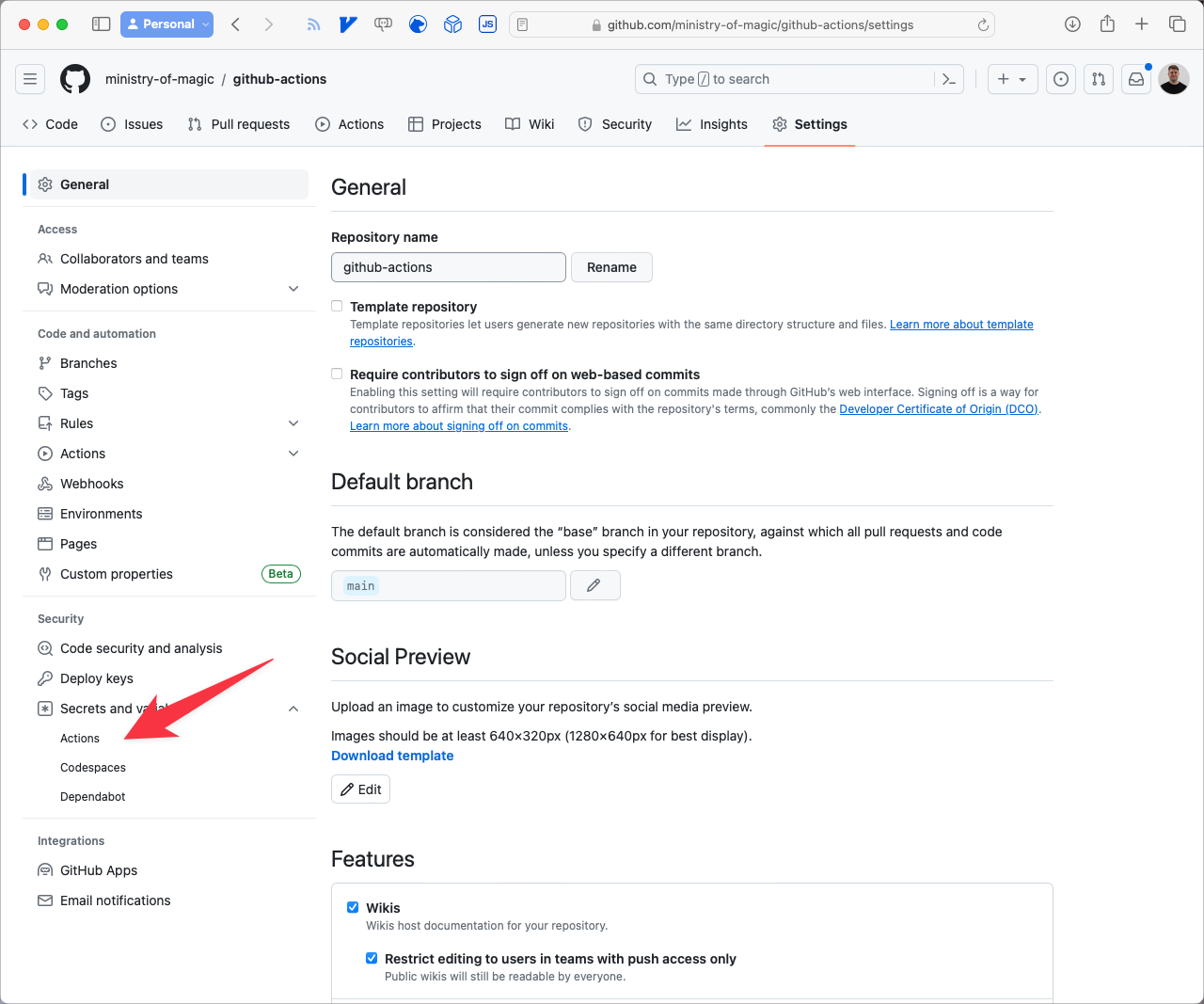Click in the repository name field

(449, 267)
